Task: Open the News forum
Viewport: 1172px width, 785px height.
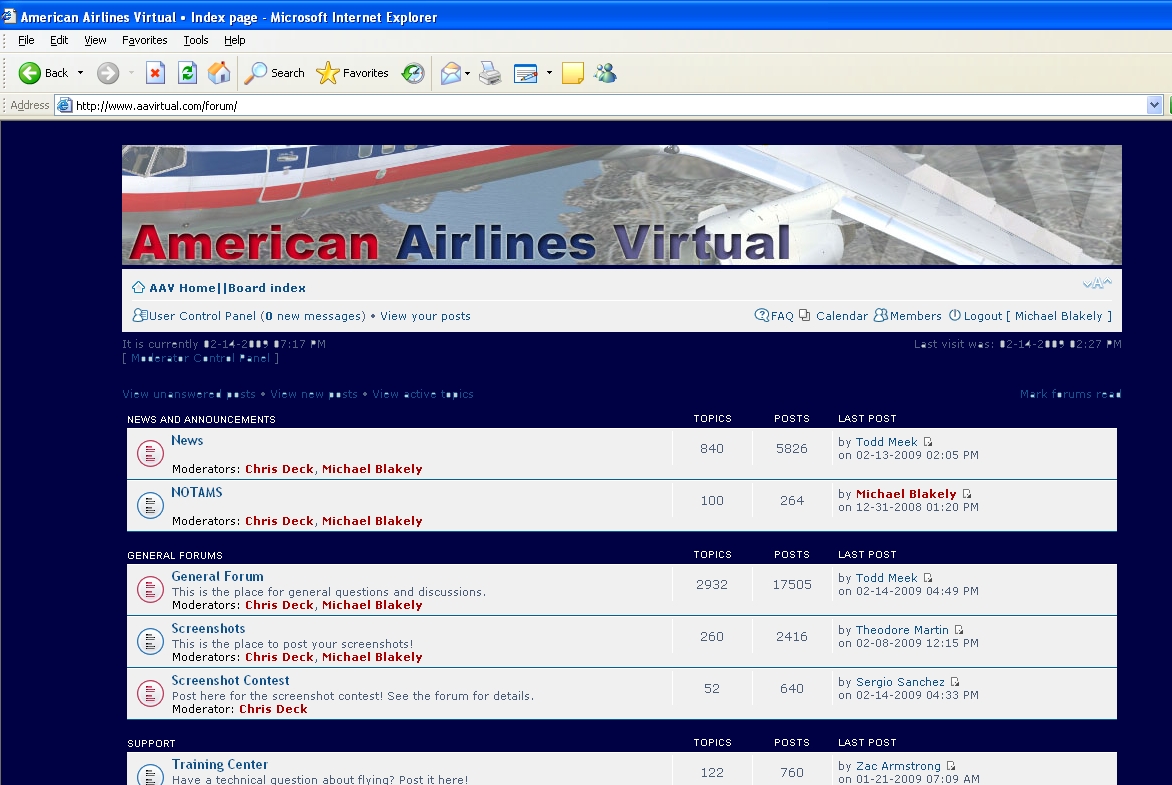Action: (x=187, y=440)
